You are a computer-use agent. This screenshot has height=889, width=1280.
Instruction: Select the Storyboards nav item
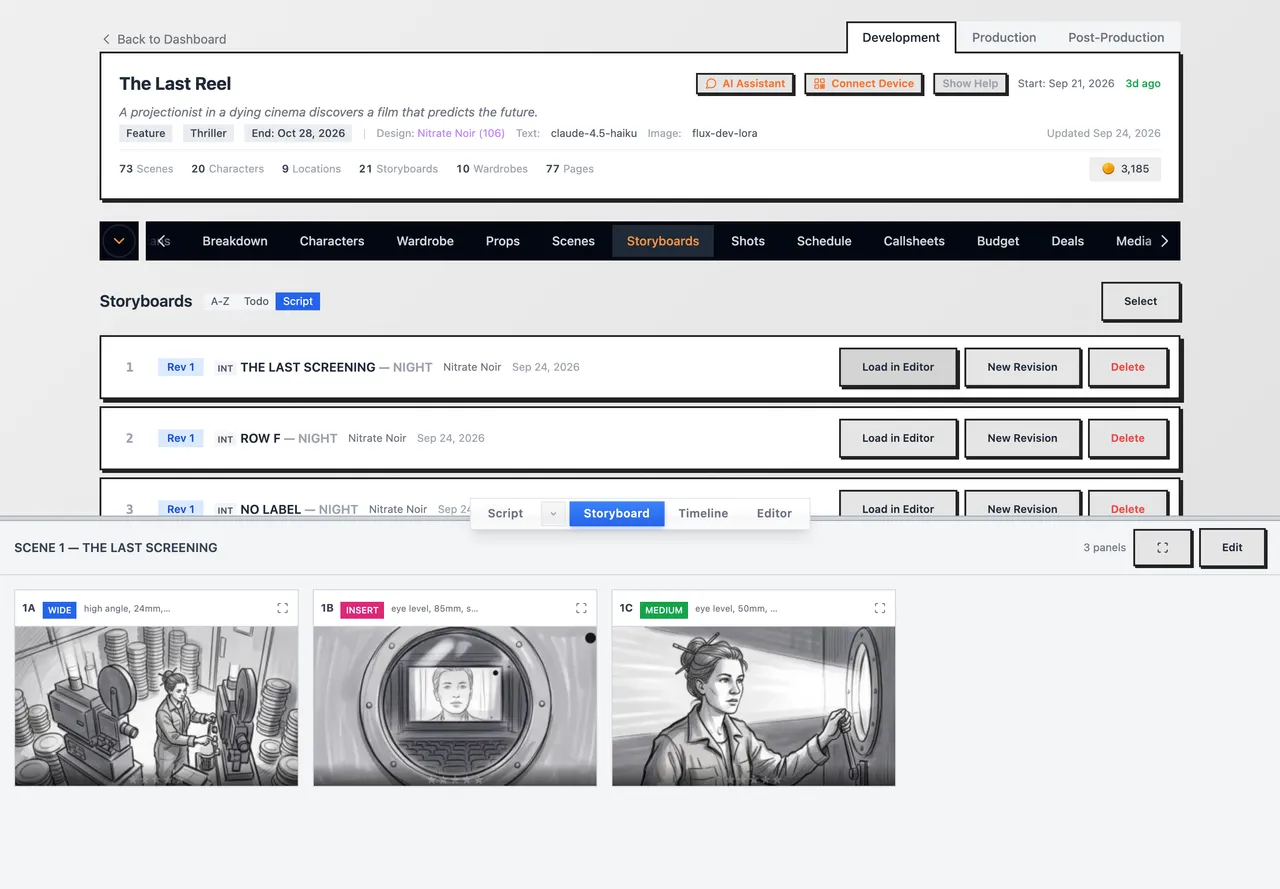pyautogui.click(x=663, y=241)
